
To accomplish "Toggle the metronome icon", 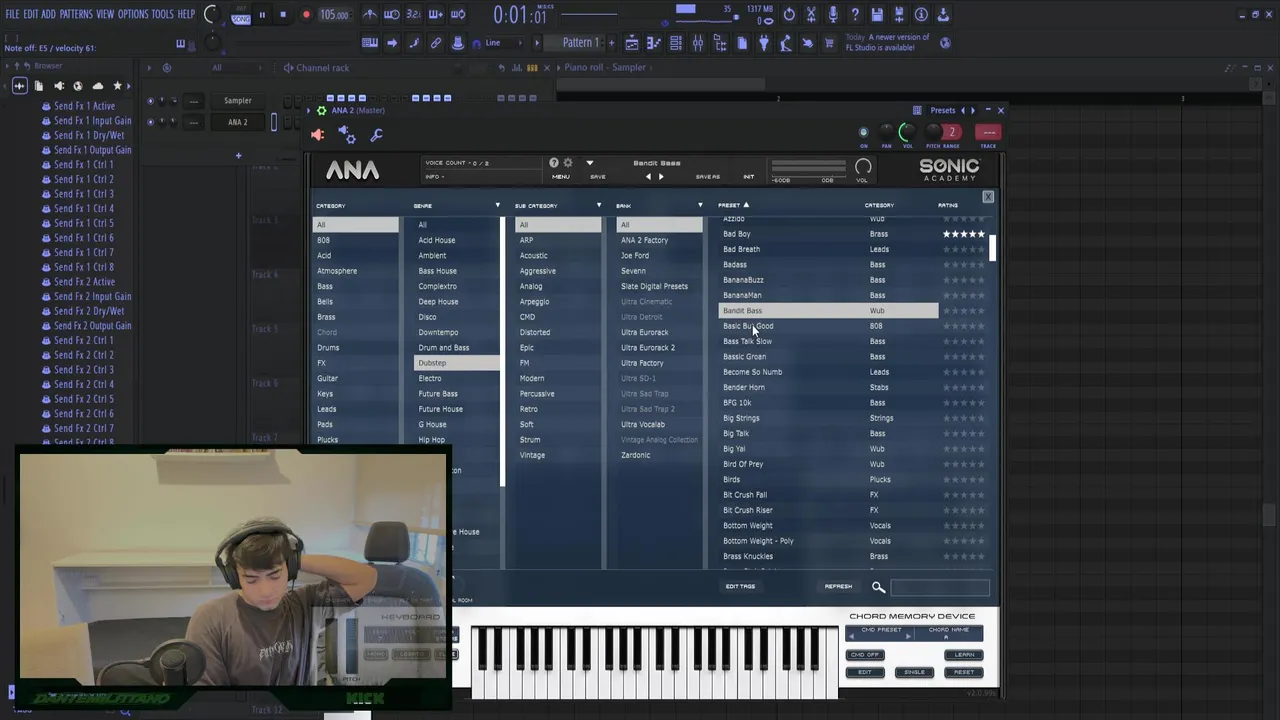I will [x=370, y=15].
